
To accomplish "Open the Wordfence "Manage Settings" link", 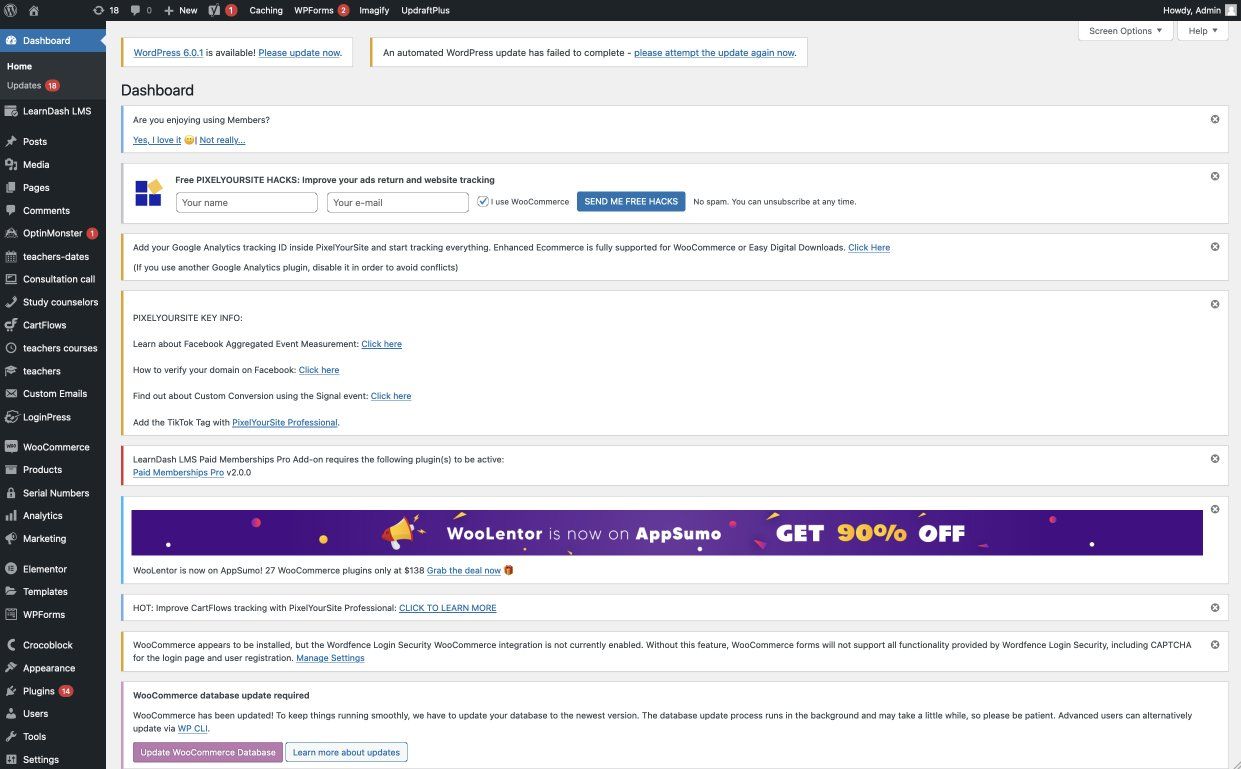I will click(330, 658).
